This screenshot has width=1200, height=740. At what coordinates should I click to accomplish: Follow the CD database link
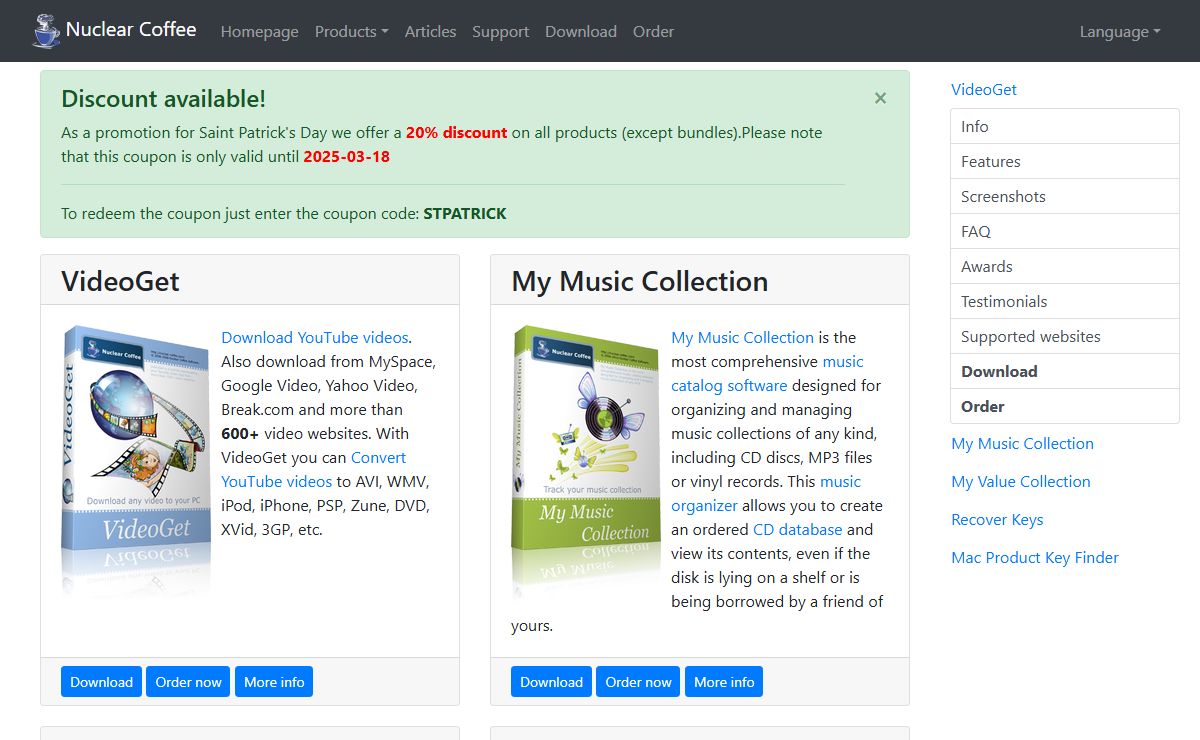click(x=797, y=529)
